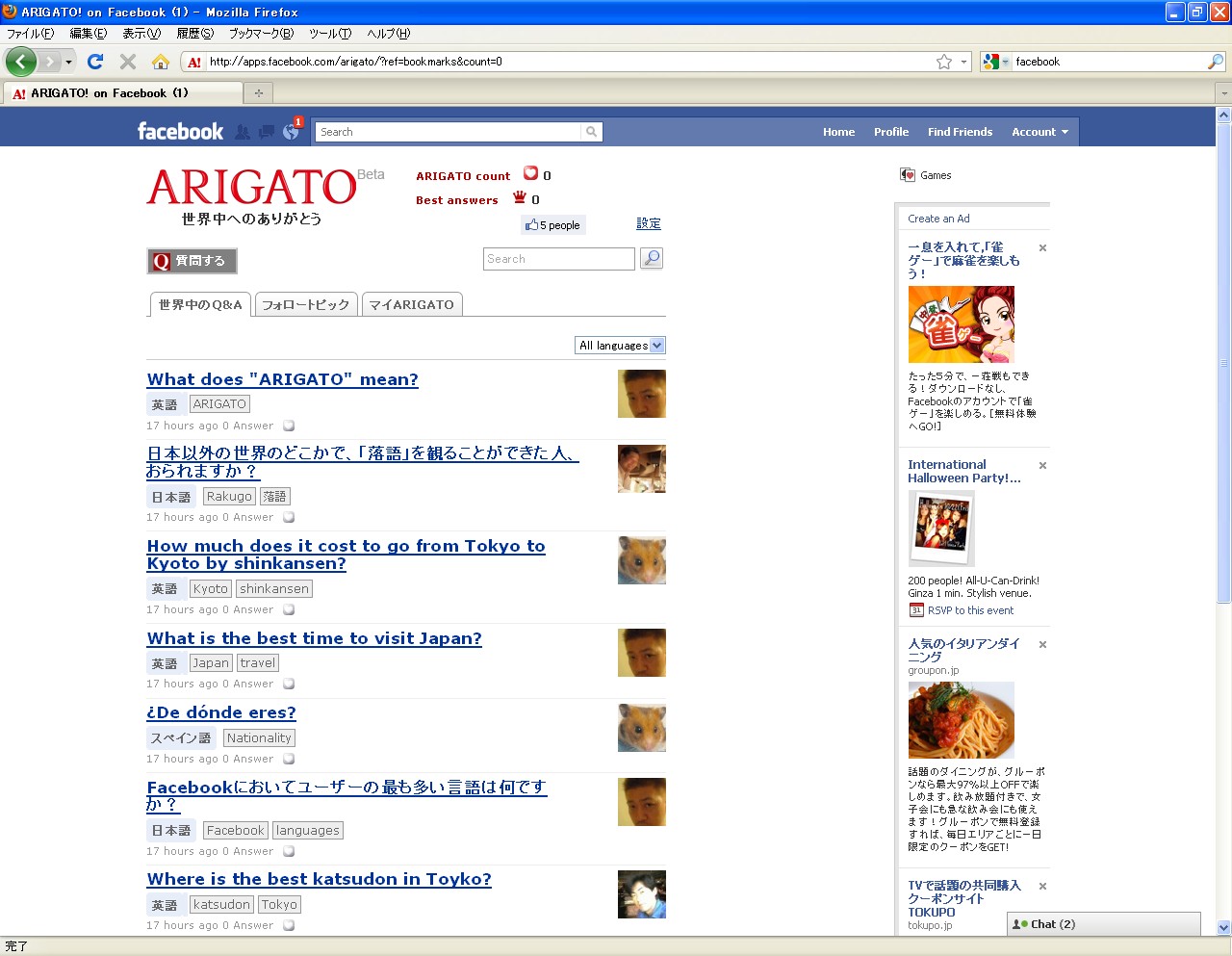Open the 履歴(S) menu
Viewport: 1232px width, 956px height.
pyautogui.click(x=195, y=34)
